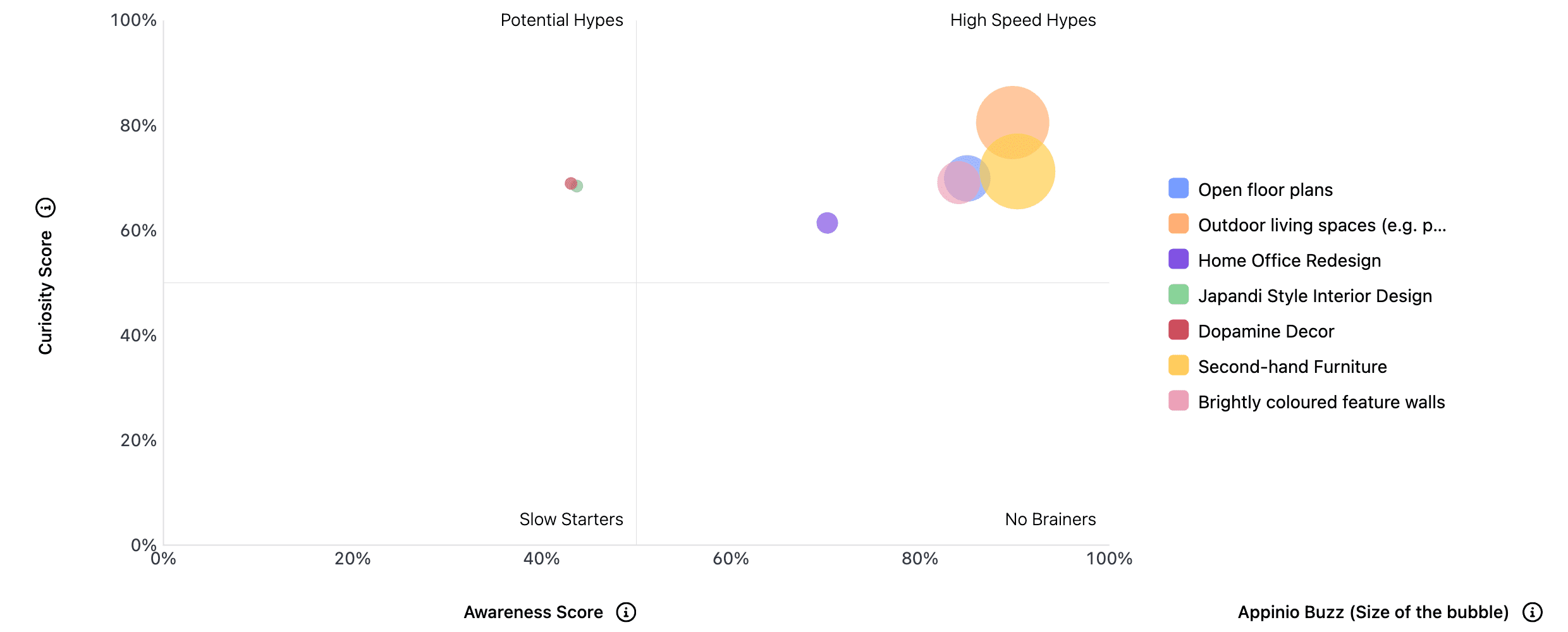Open the Appinio Buzz bubble size info icon

tap(1532, 612)
